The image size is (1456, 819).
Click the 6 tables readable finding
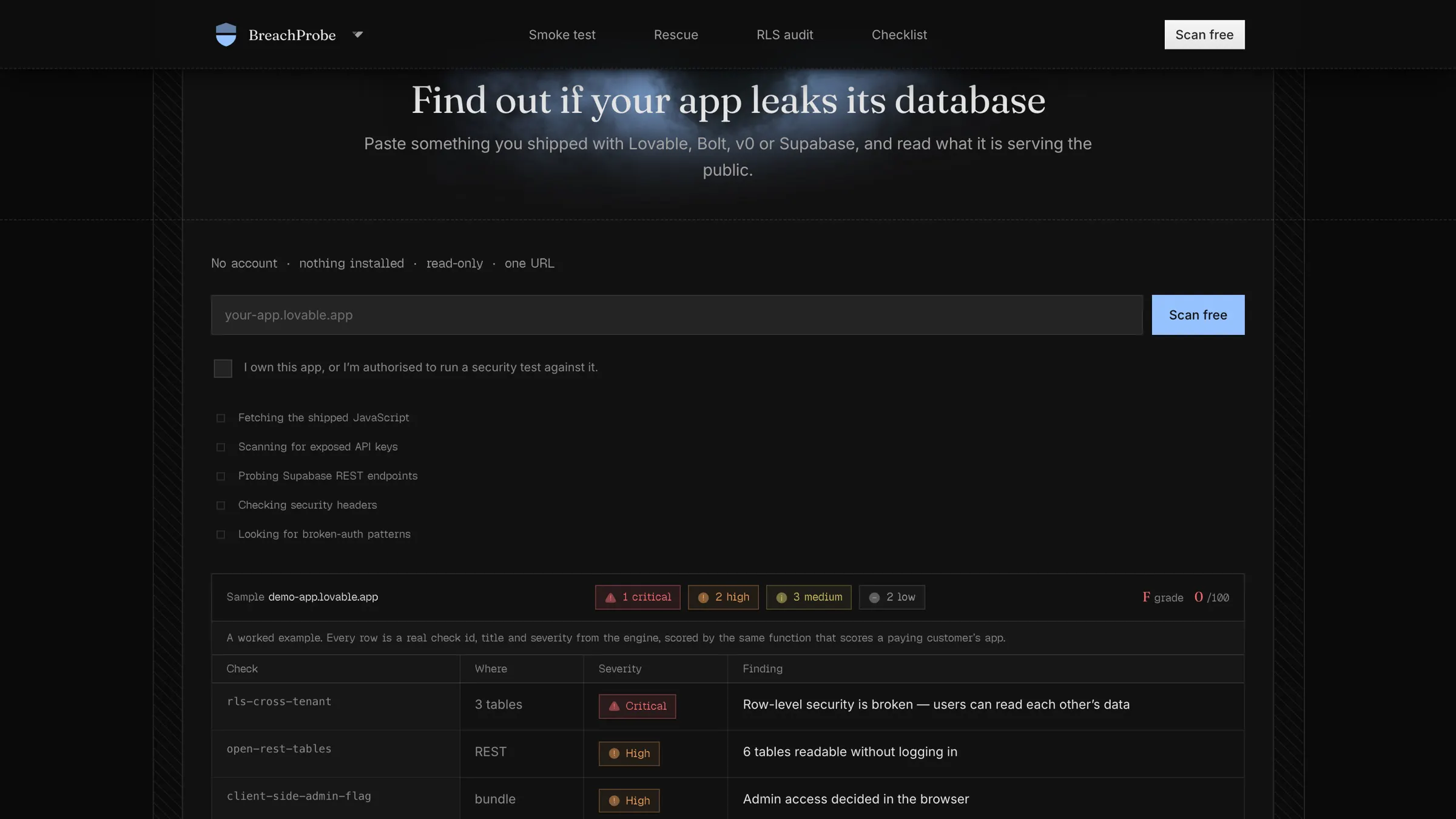tap(850, 752)
